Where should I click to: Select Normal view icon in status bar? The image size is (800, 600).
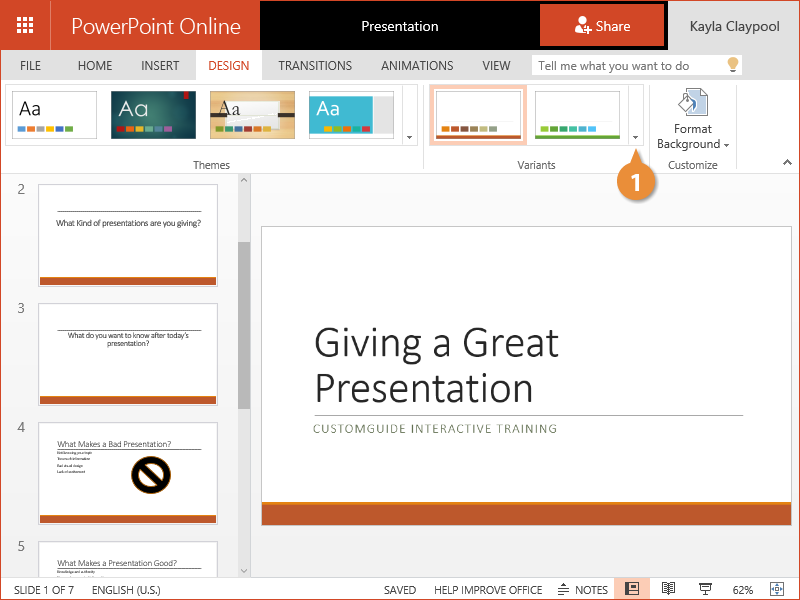(632, 589)
